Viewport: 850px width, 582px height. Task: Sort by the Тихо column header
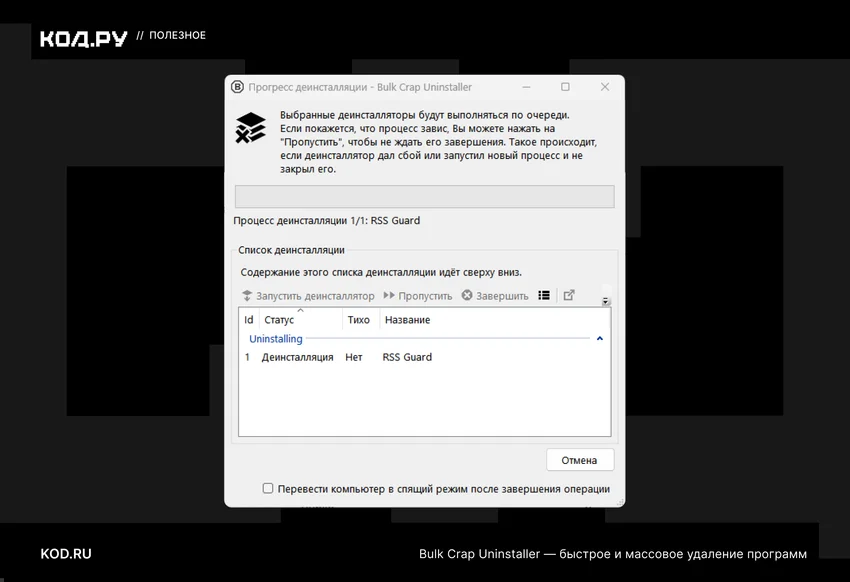pos(361,320)
